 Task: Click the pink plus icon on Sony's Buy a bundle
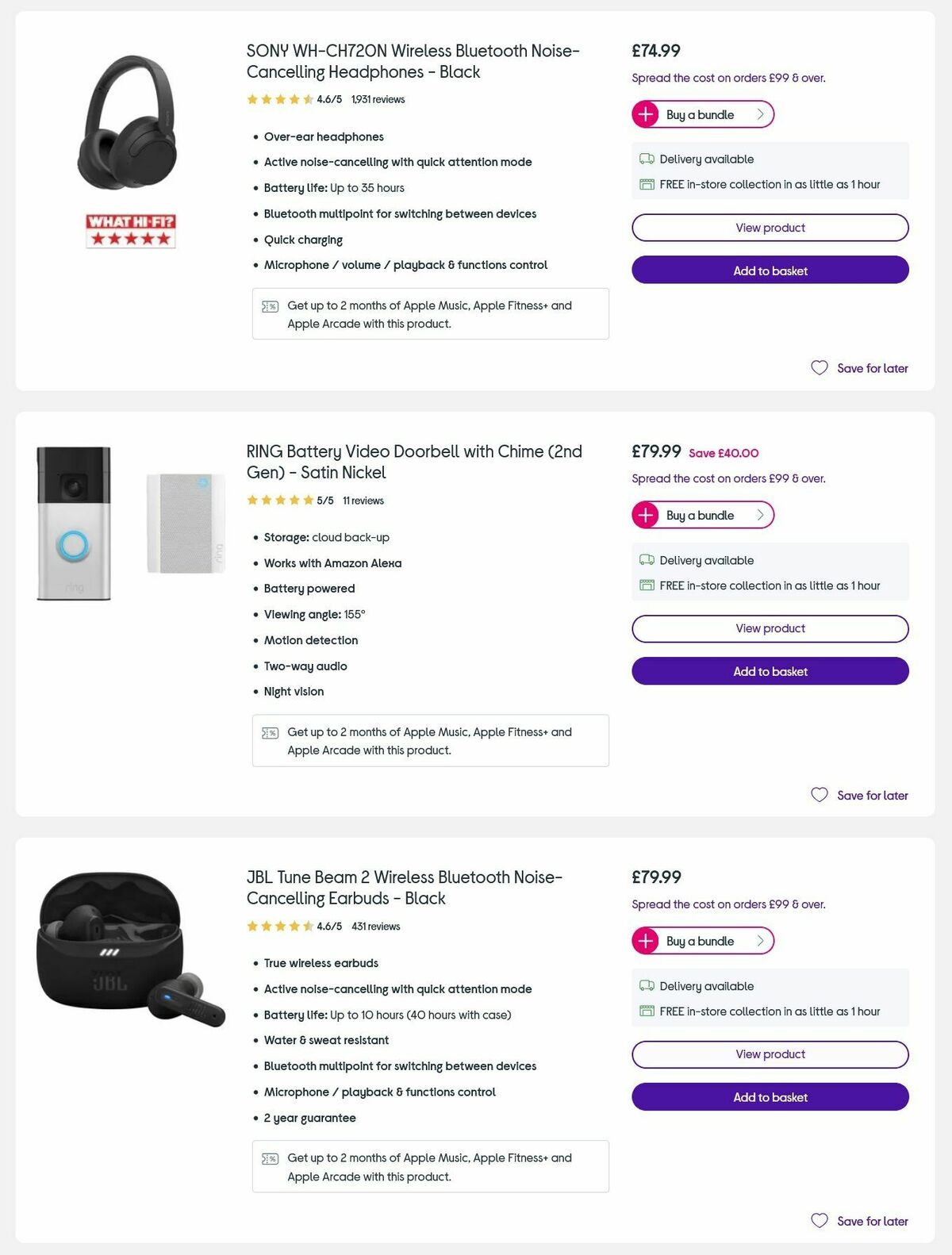645,113
